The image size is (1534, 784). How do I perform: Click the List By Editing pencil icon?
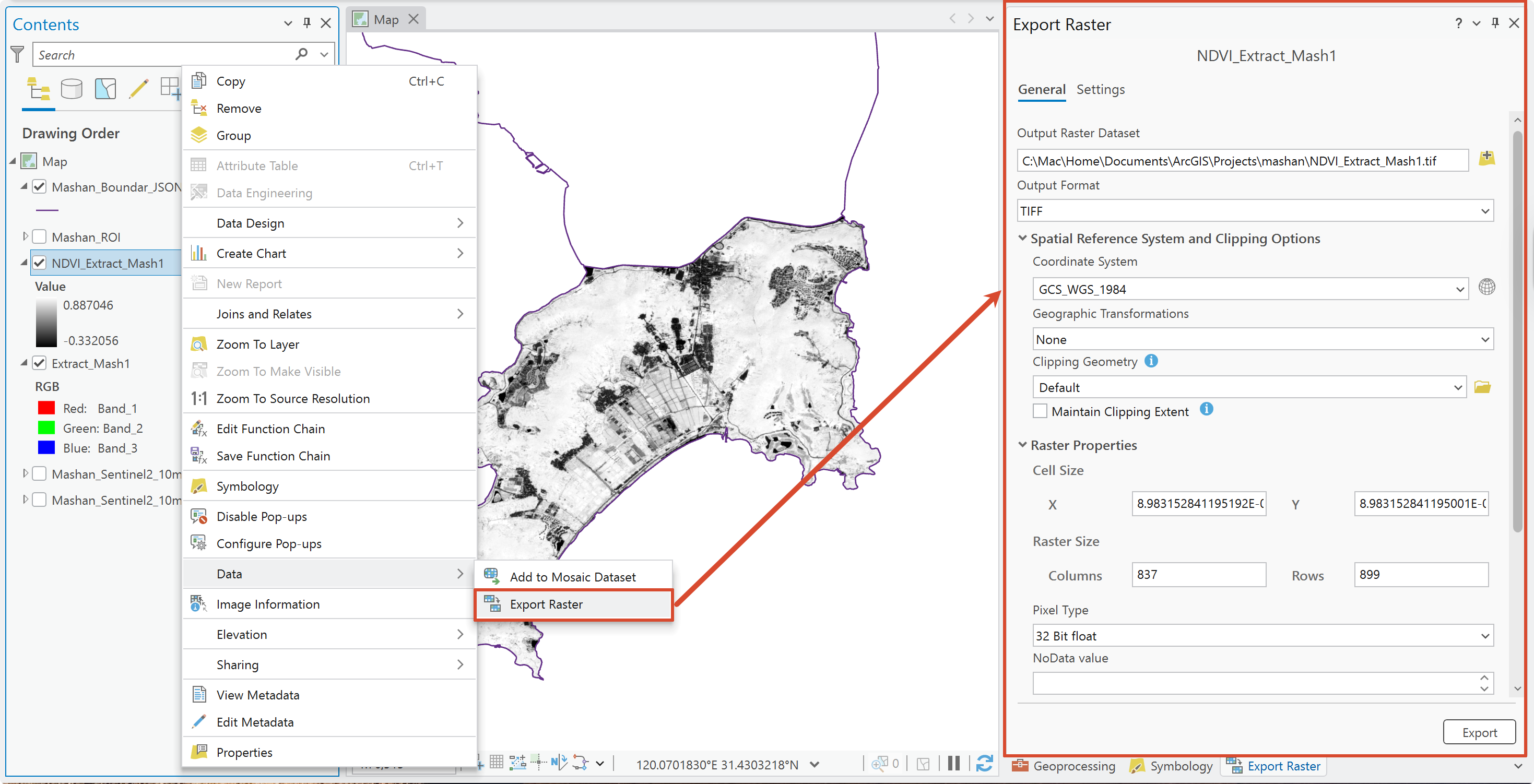(x=138, y=89)
